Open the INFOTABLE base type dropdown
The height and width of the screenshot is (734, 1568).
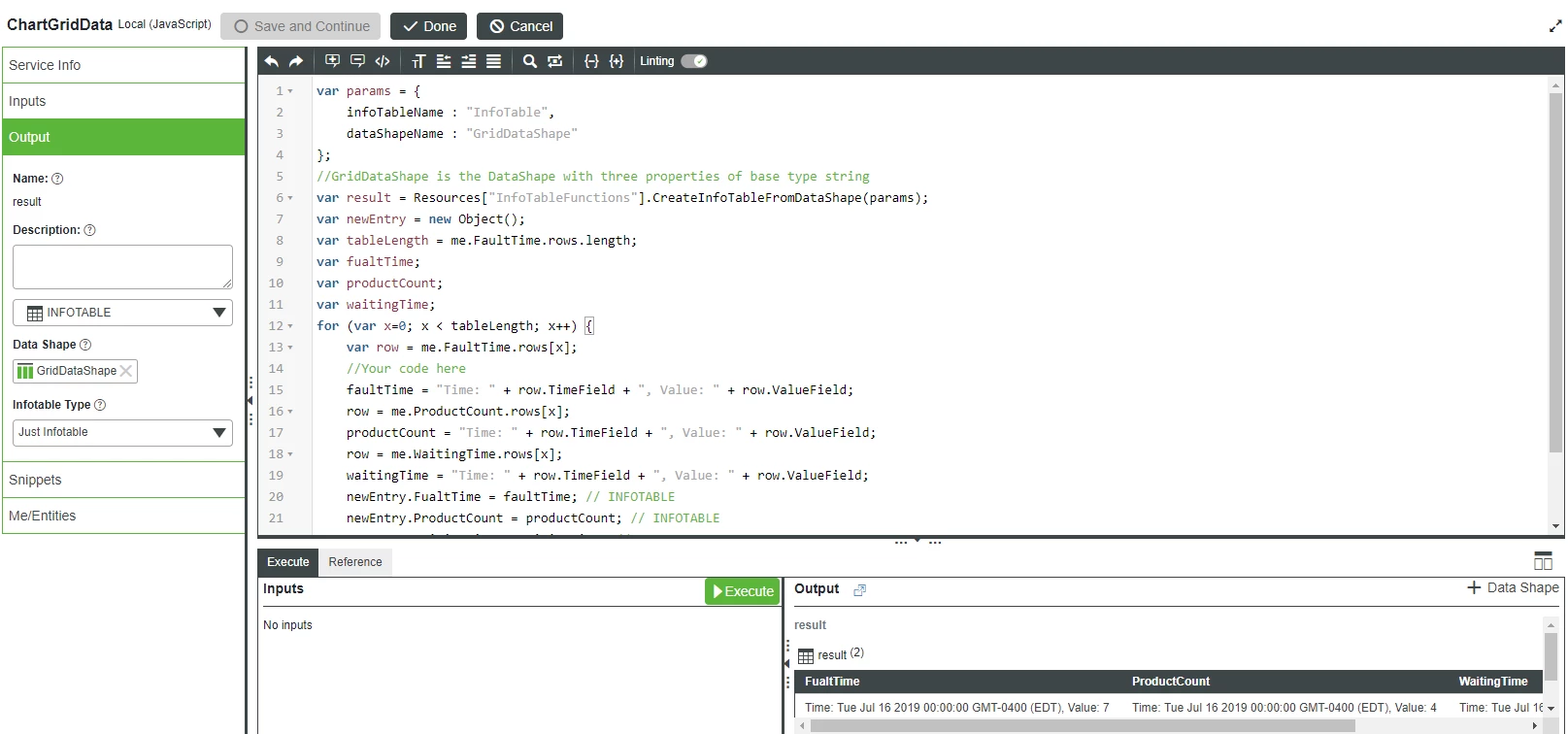tap(122, 313)
